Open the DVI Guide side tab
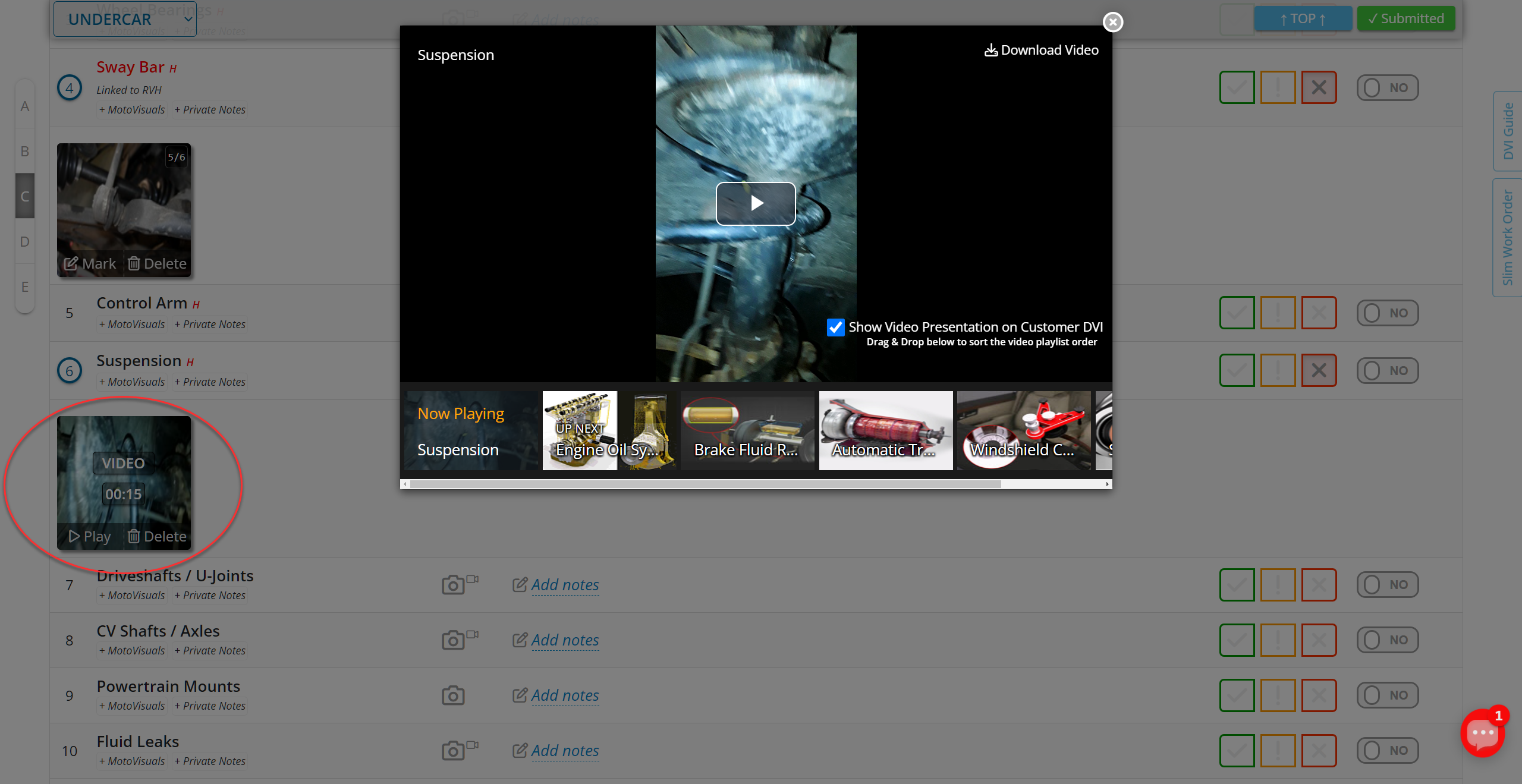The height and width of the screenshot is (784, 1522). (x=1508, y=131)
